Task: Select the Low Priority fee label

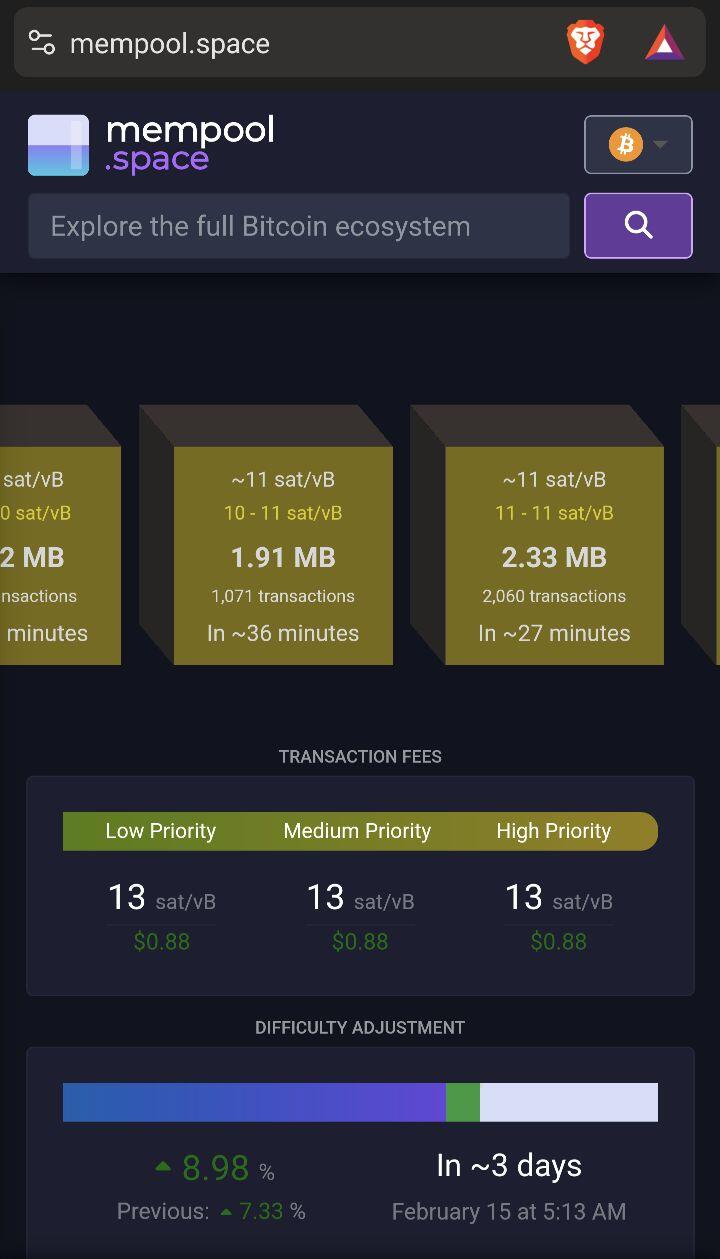Action: pos(161,831)
